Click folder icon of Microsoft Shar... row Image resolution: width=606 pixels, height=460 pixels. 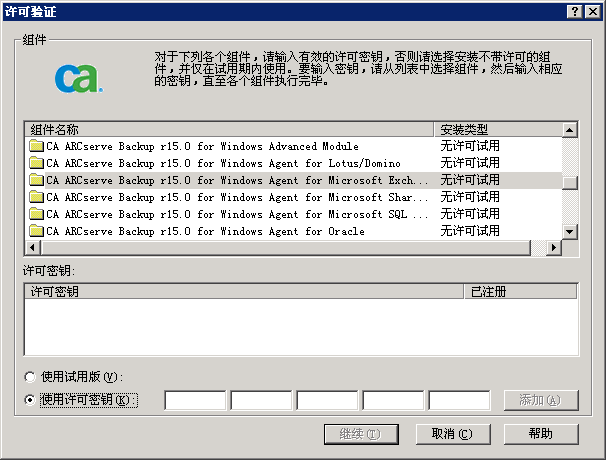click(x=36, y=197)
